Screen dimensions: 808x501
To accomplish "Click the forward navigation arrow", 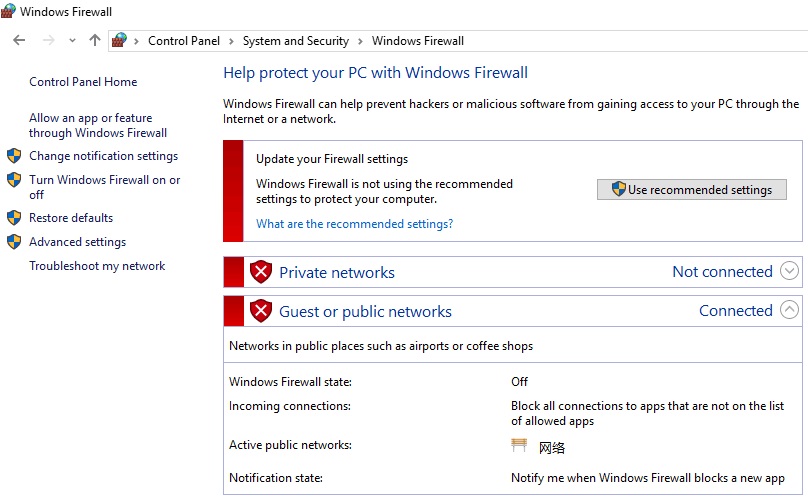I will pyautogui.click(x=48, y=40).
